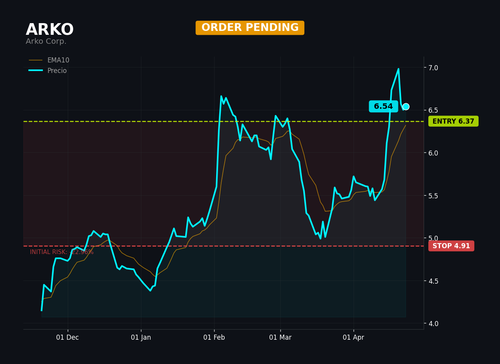Screen dimensions: 500x364
Task: Click the ARKO ticker title
Action: [x=50, y=29]
